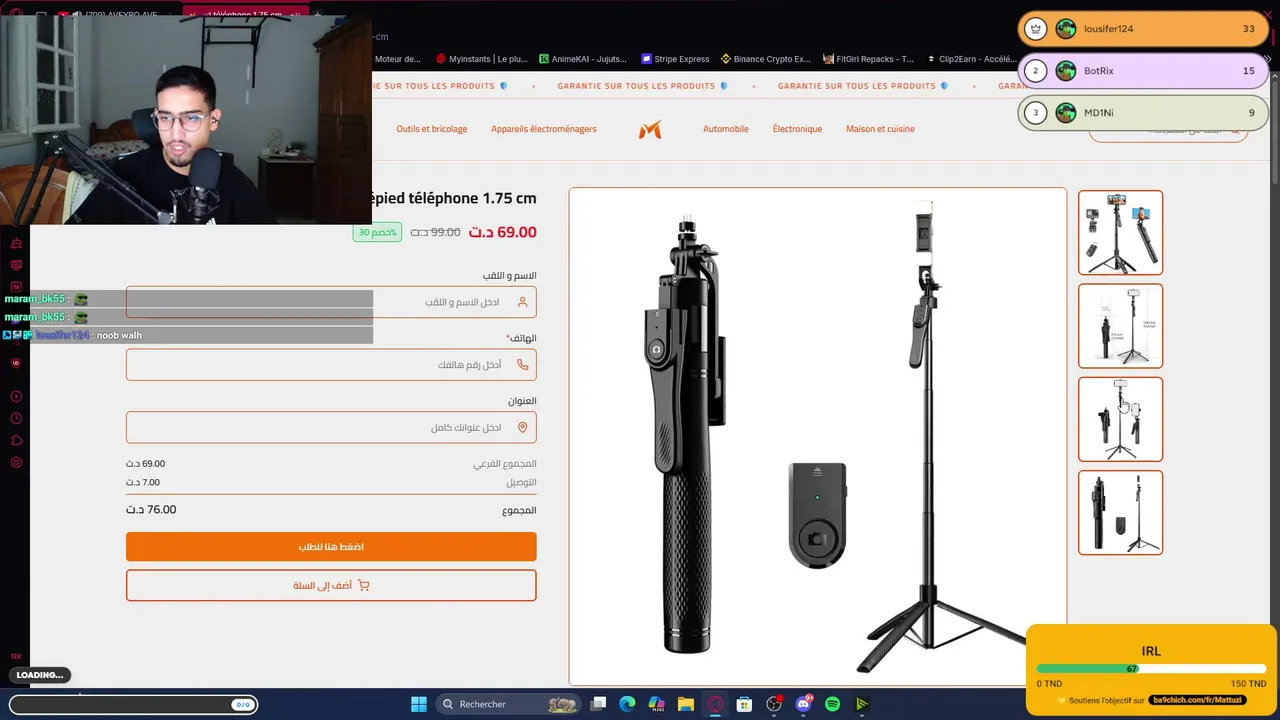Open Discord from the taskbar
Viewport: 1280px width, 720px height.
pos(803,704)
